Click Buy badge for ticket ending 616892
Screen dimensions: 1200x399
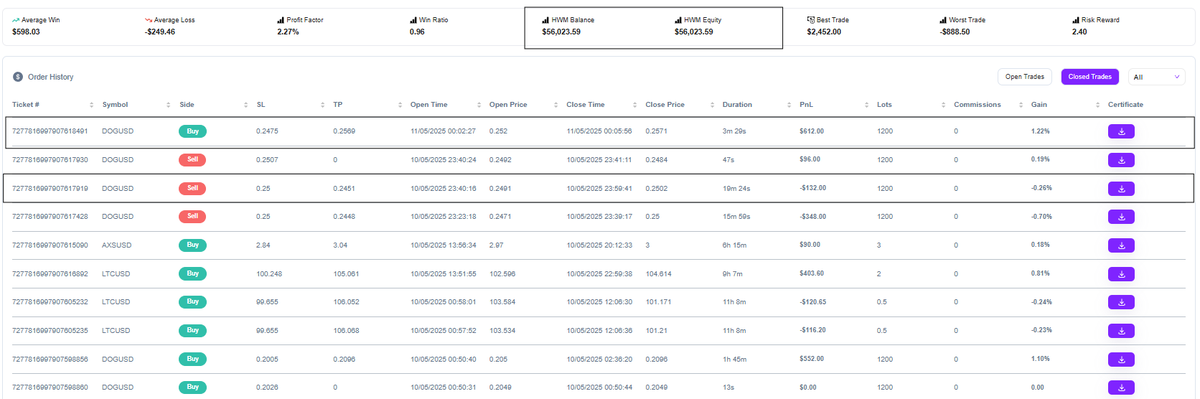point(192,273)
